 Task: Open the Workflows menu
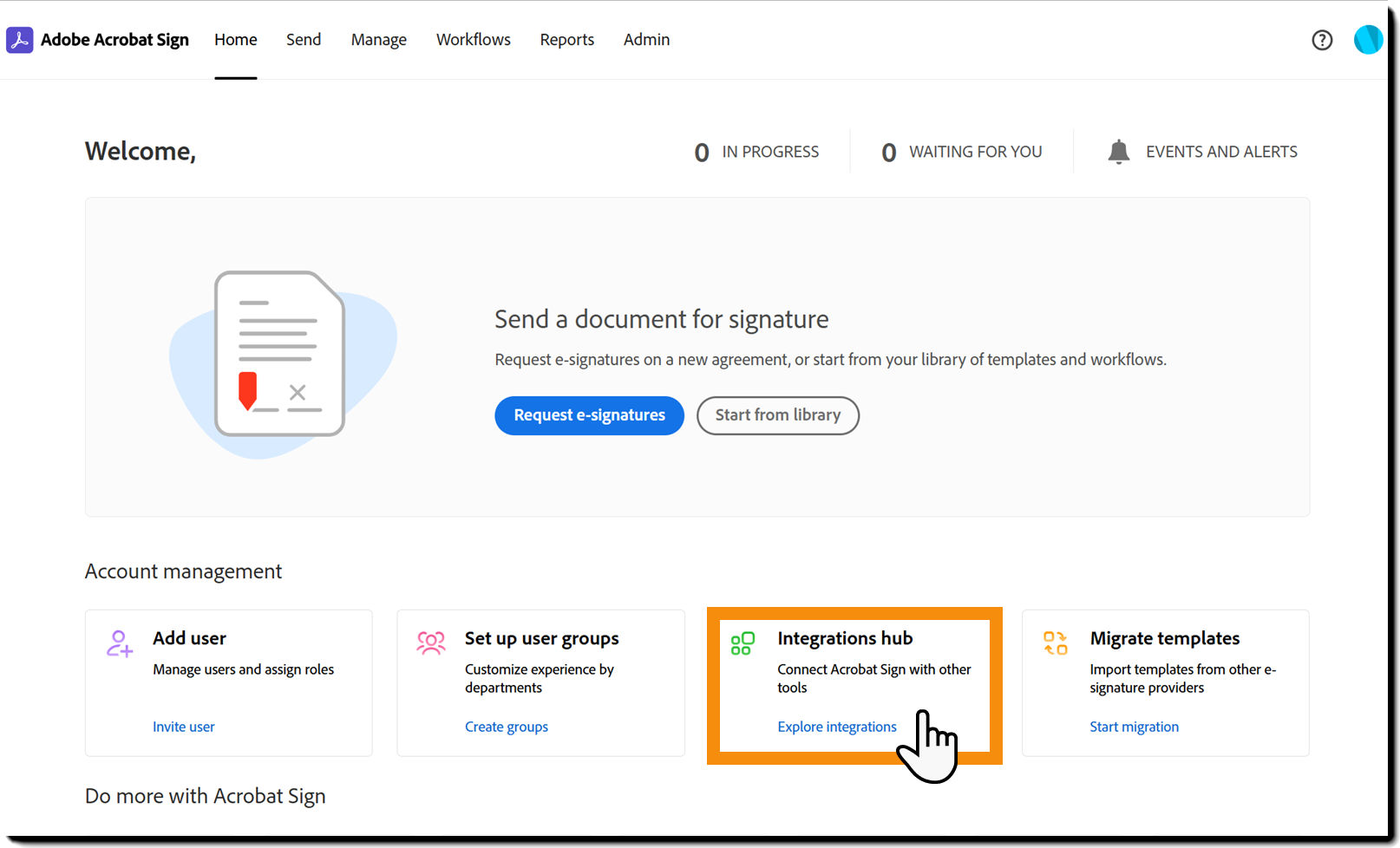tap(473, 39)
